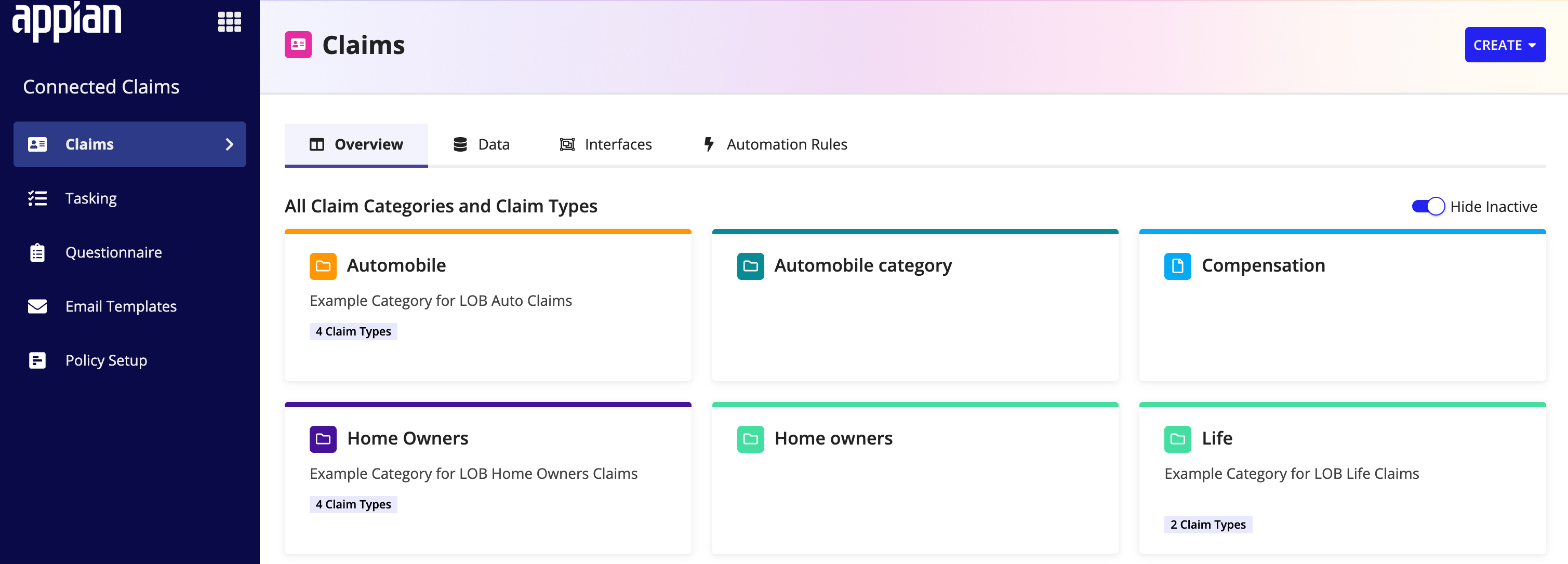Click the Email Templates envelope icon

click(x=38, y=306)
